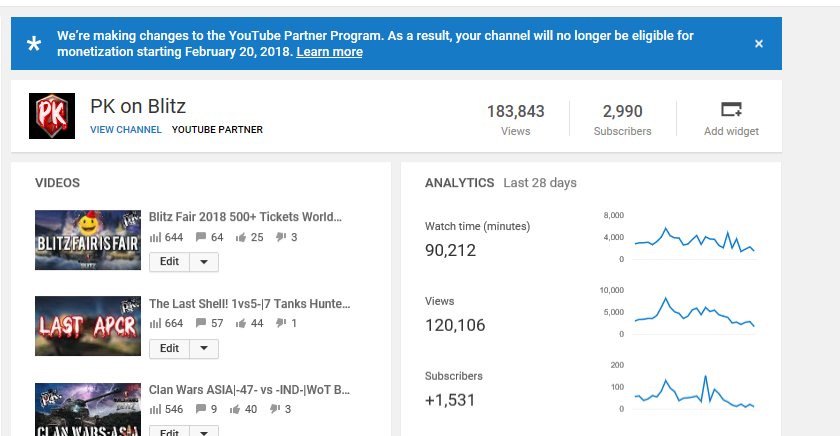
Task: Click the Add widget icon
Action: coord(731,109)
